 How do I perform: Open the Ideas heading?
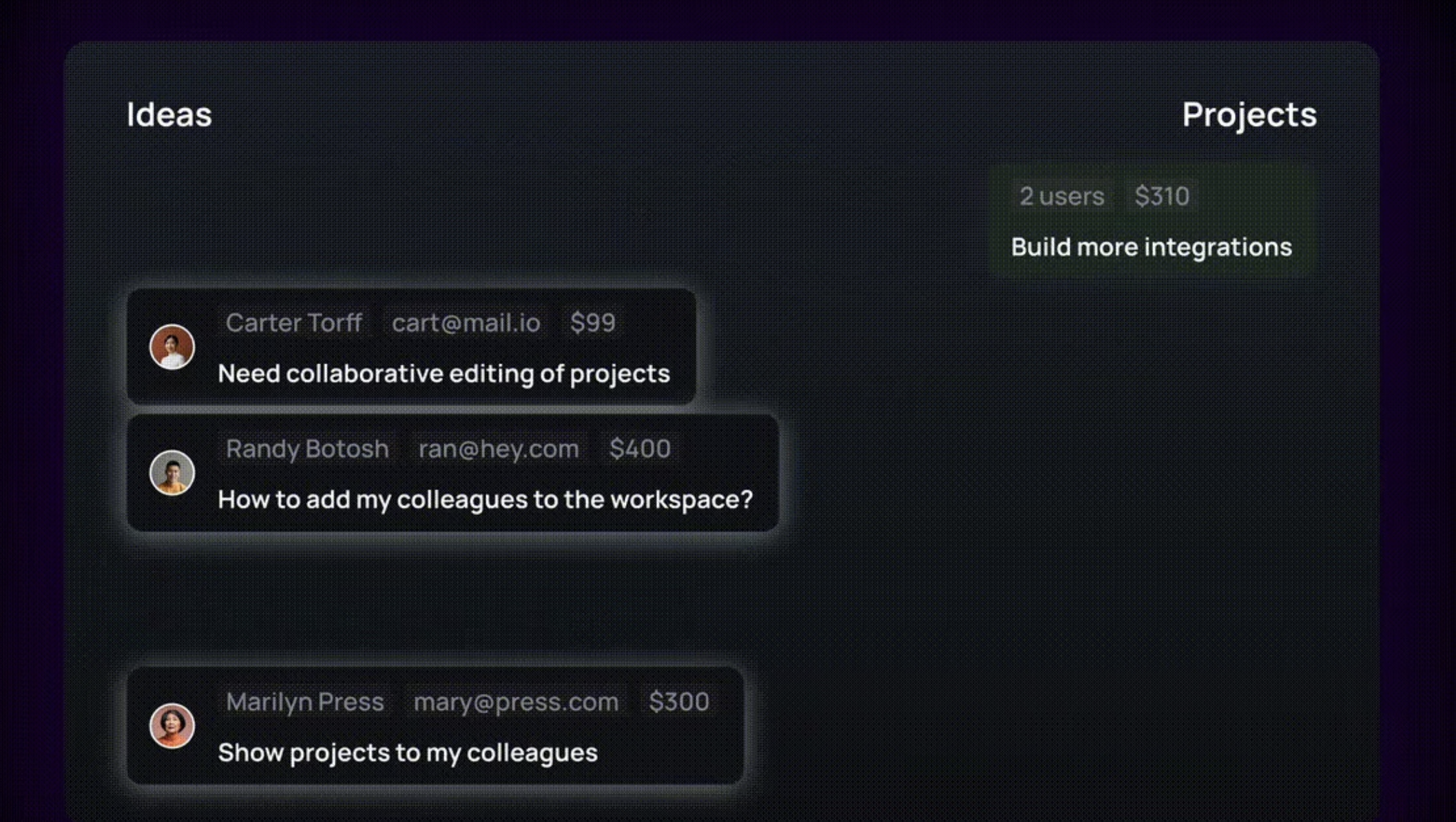[x=169, y=114]
